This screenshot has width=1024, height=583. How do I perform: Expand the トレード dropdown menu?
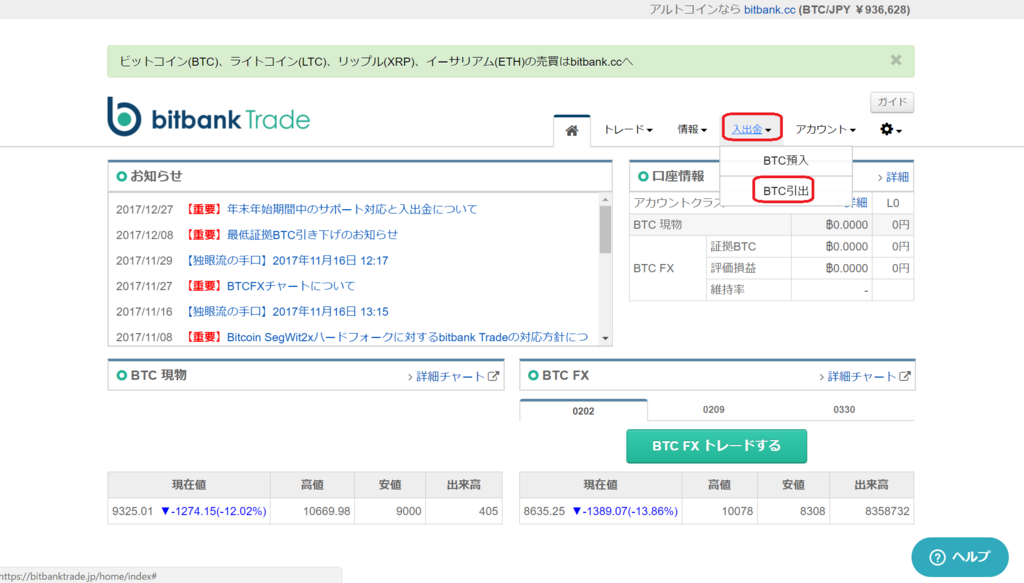click(628, 129)
